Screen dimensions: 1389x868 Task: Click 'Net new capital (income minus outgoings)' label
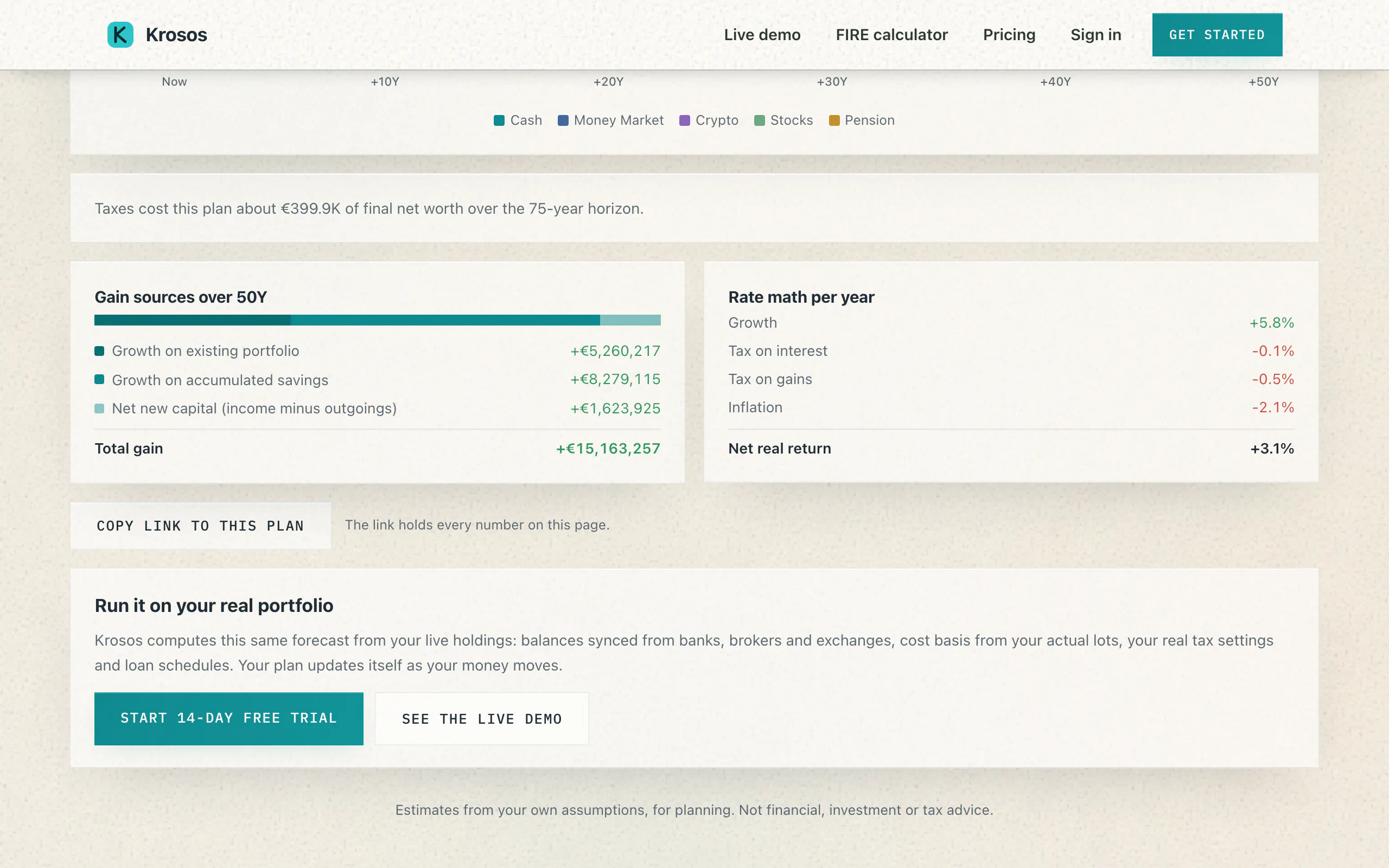coord(254,408)
